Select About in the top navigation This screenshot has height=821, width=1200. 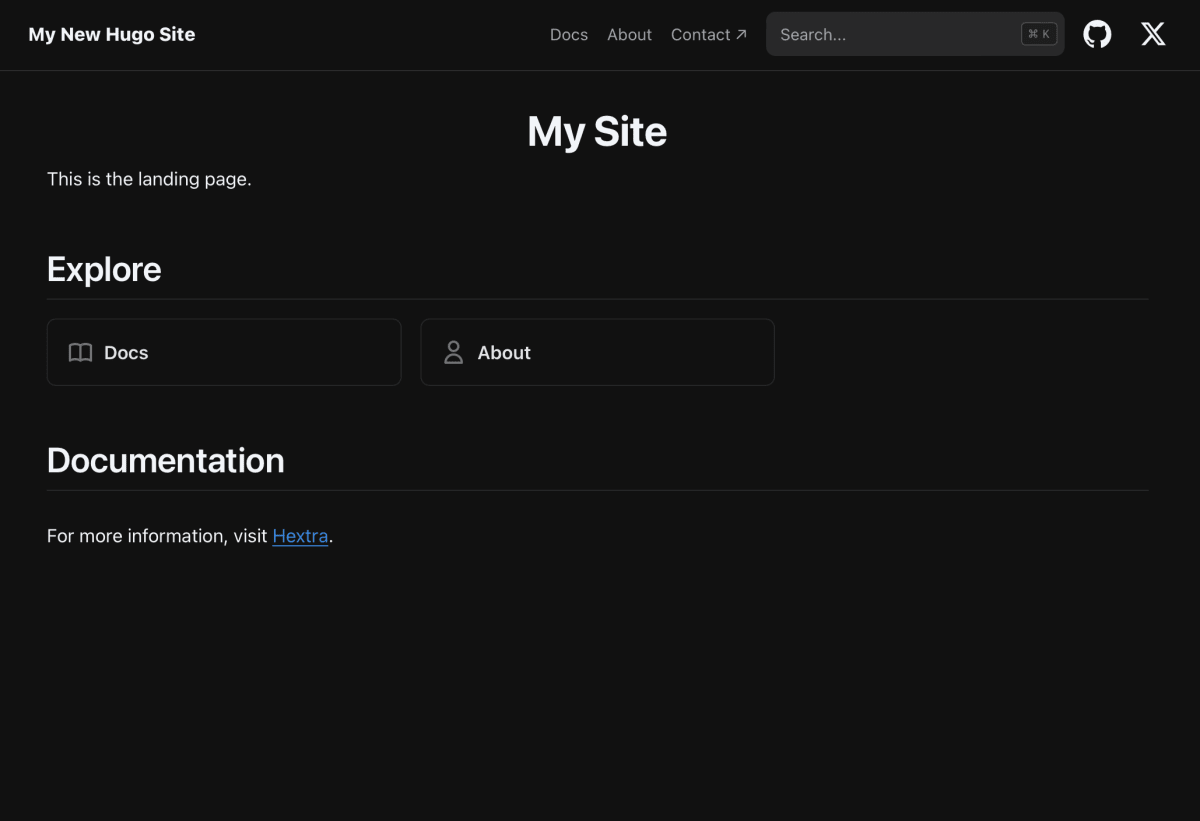click(628, 34)
